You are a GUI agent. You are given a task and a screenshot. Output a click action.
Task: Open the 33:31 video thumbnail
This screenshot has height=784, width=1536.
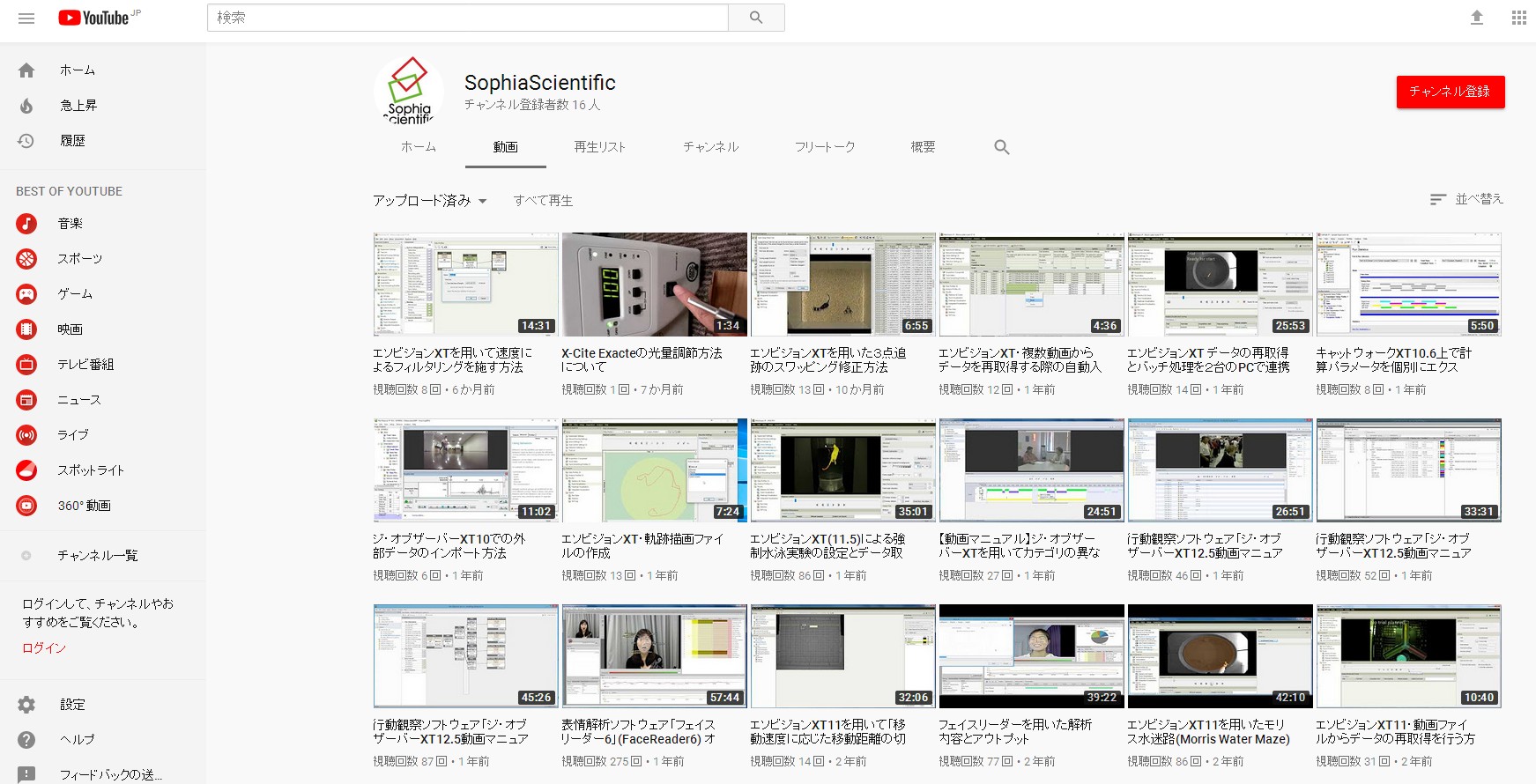click(x=1408, y=470)
